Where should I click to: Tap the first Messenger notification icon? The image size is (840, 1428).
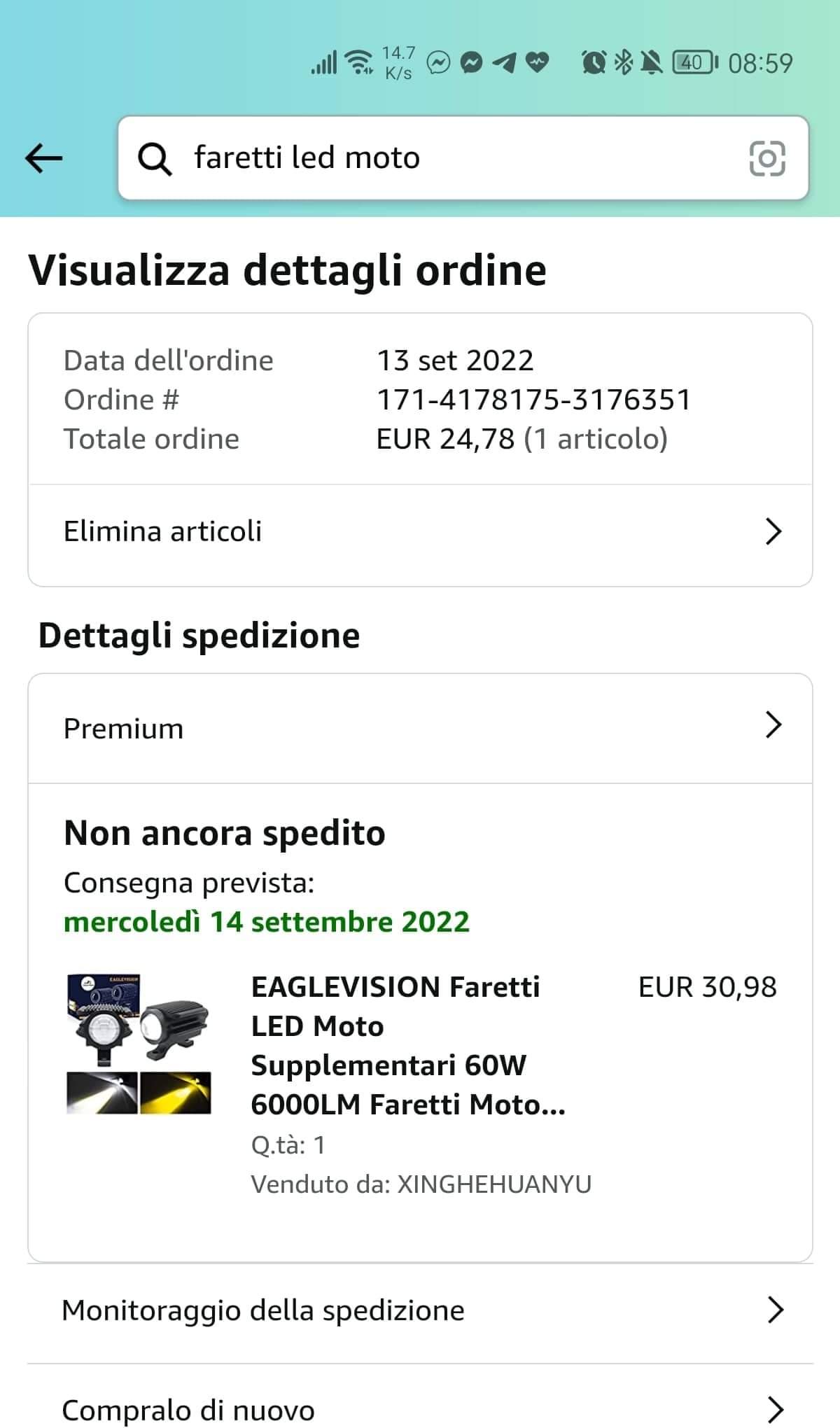[439, 63]
